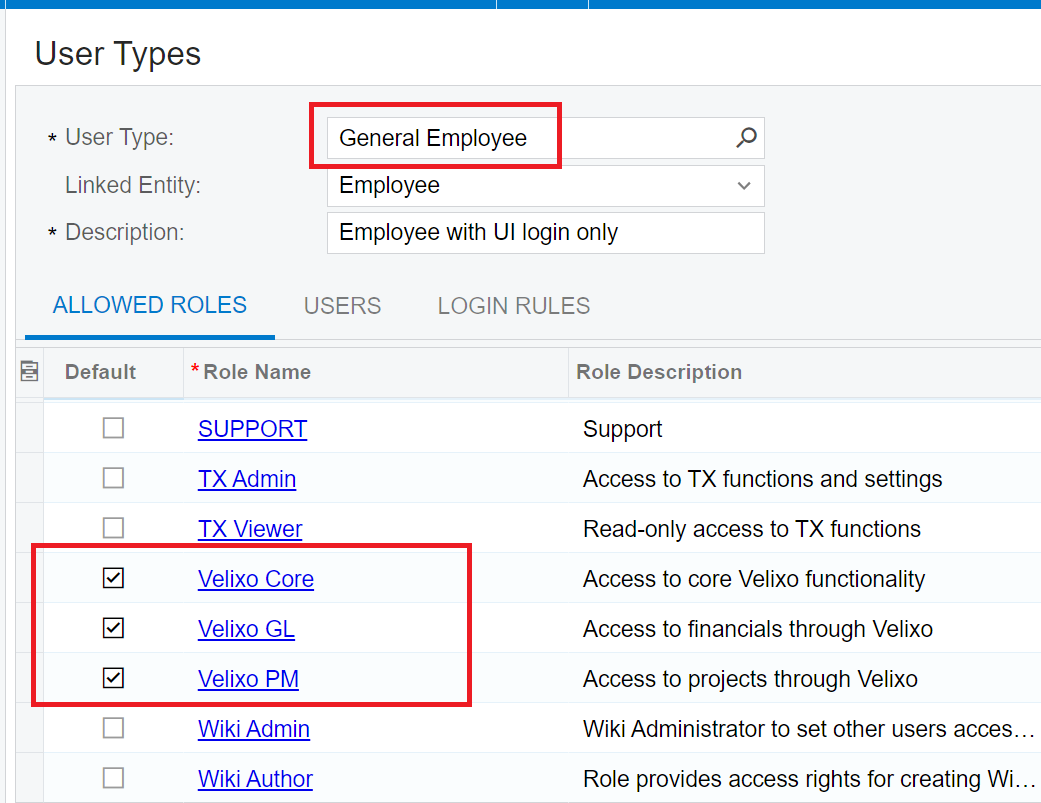Toggle Default checkbox for SUPPORT role

(114, 428)
